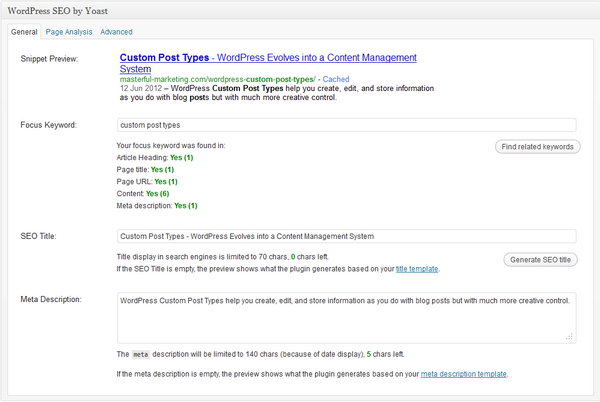Click Find related keywords button
The height and width of the screenshot is (402, 600).
(x=538, y=146)
